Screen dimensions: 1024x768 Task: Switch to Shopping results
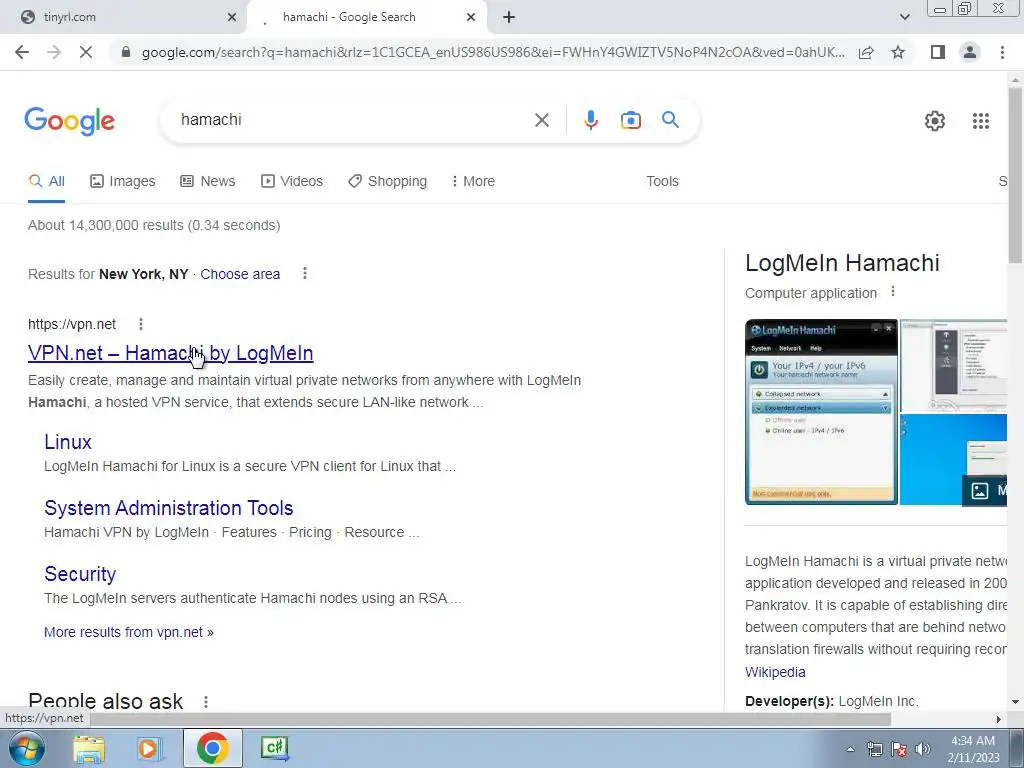coord(387,182)
